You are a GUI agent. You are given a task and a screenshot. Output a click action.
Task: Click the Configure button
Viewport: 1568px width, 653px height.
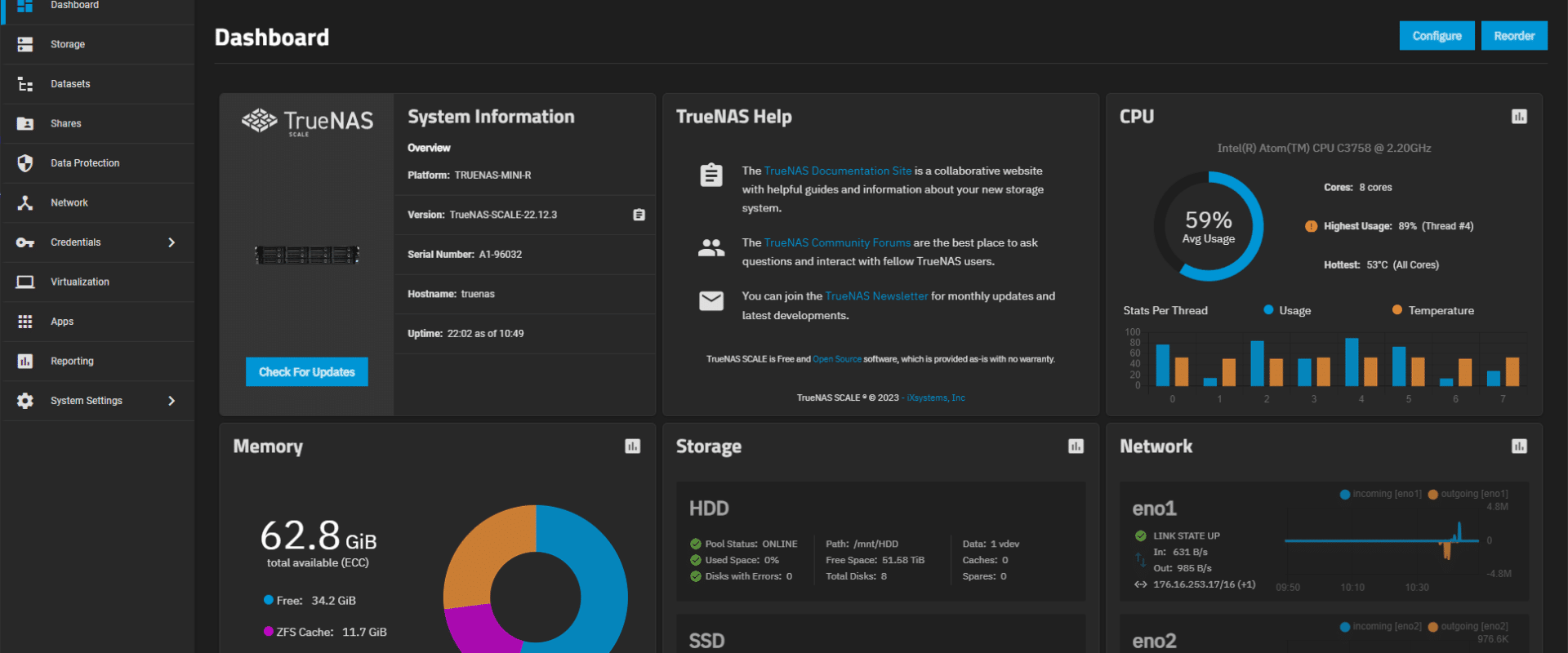point(1437,36)
